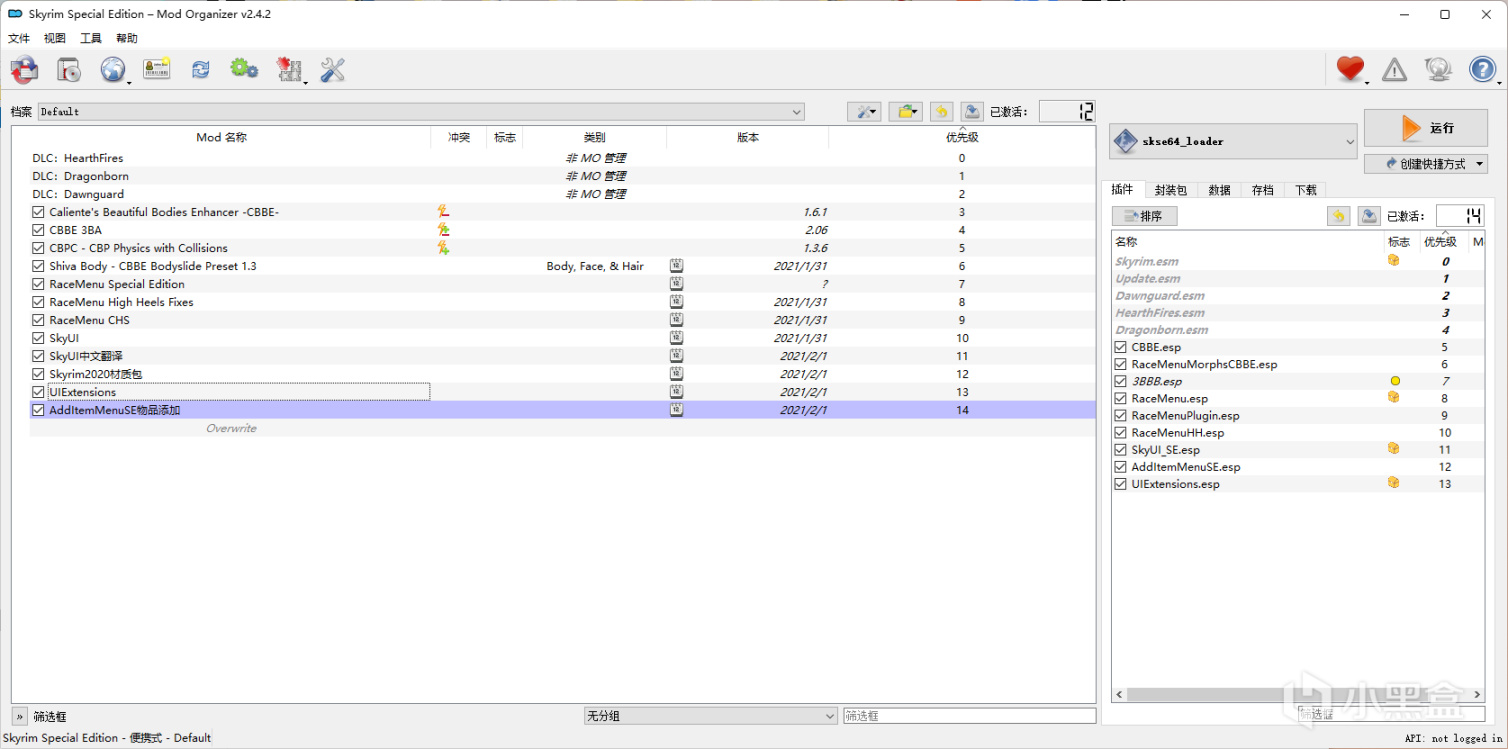This screenshot has height=749, width=1508.
Task: Expand the skse64_loader executable dropdown
Action: 1233,141
